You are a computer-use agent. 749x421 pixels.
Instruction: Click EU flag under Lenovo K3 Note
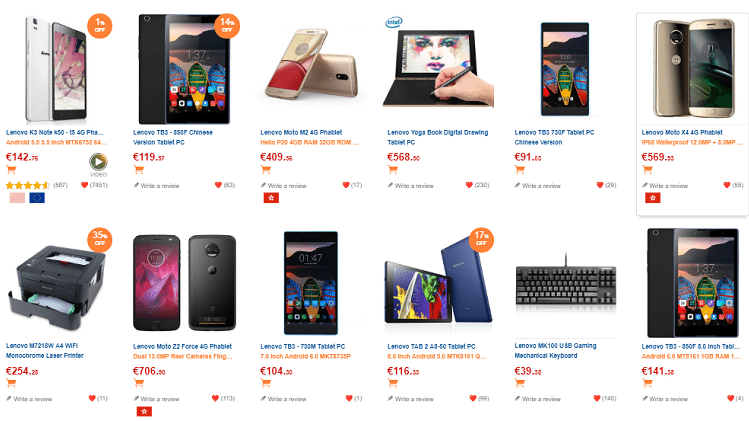37,198
